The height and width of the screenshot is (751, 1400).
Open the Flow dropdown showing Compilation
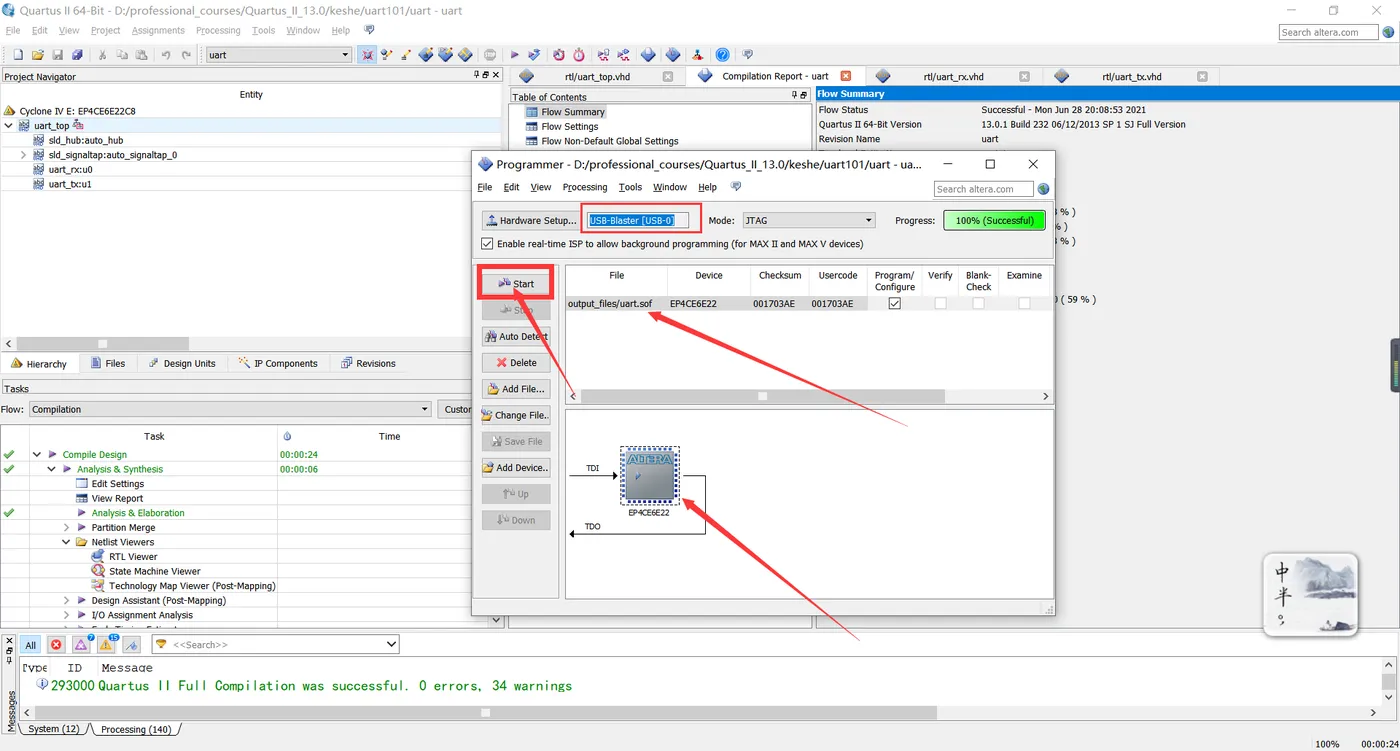[230, 409]
